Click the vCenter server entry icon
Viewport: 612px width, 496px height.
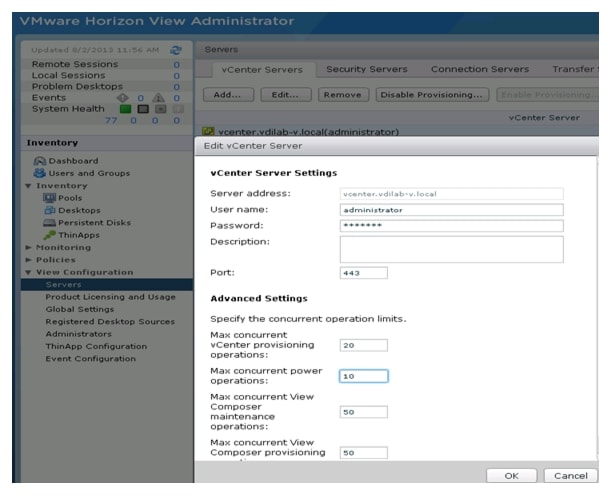(x=208, y=132)
